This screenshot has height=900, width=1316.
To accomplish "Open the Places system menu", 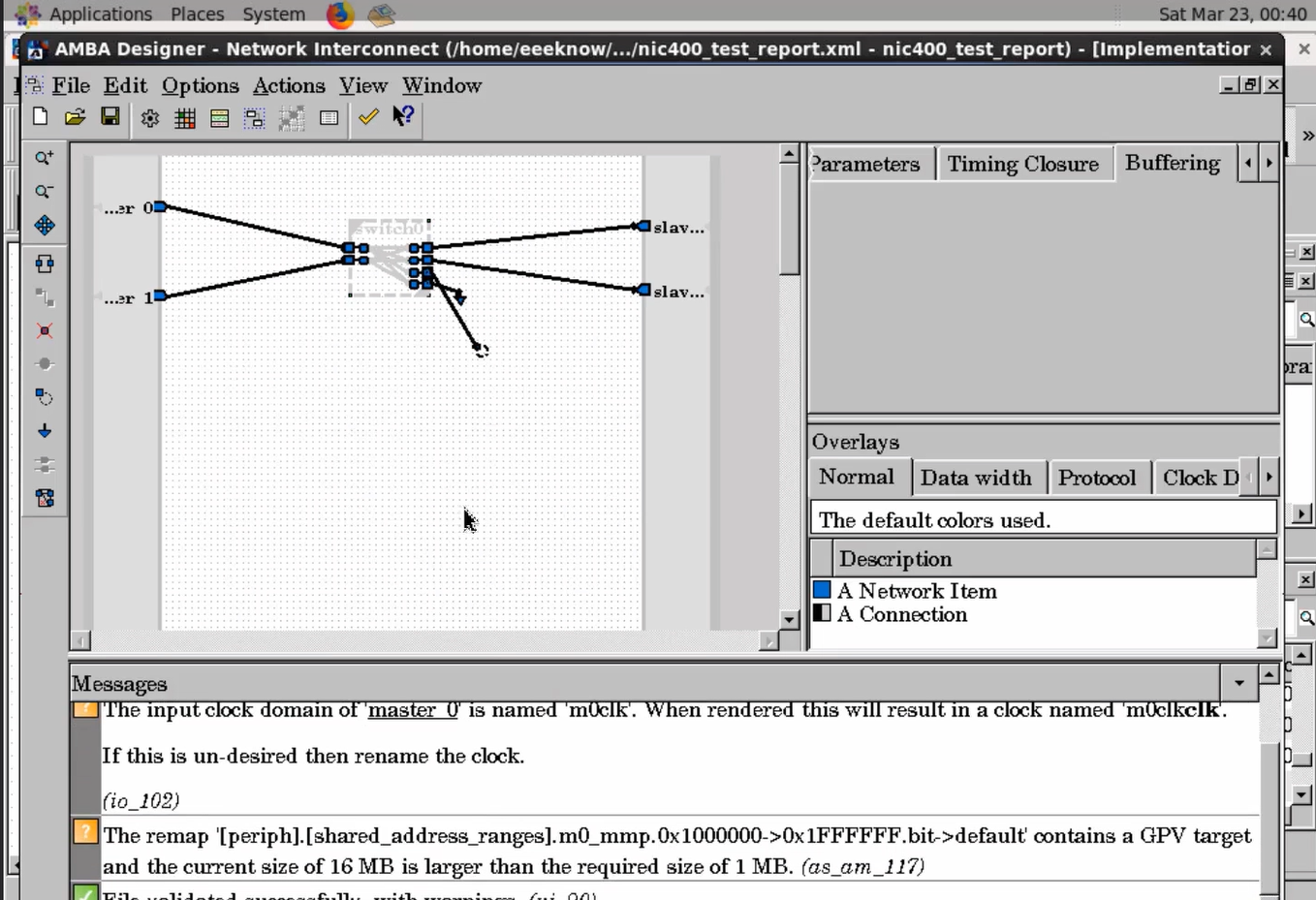I will click(197, 15).
